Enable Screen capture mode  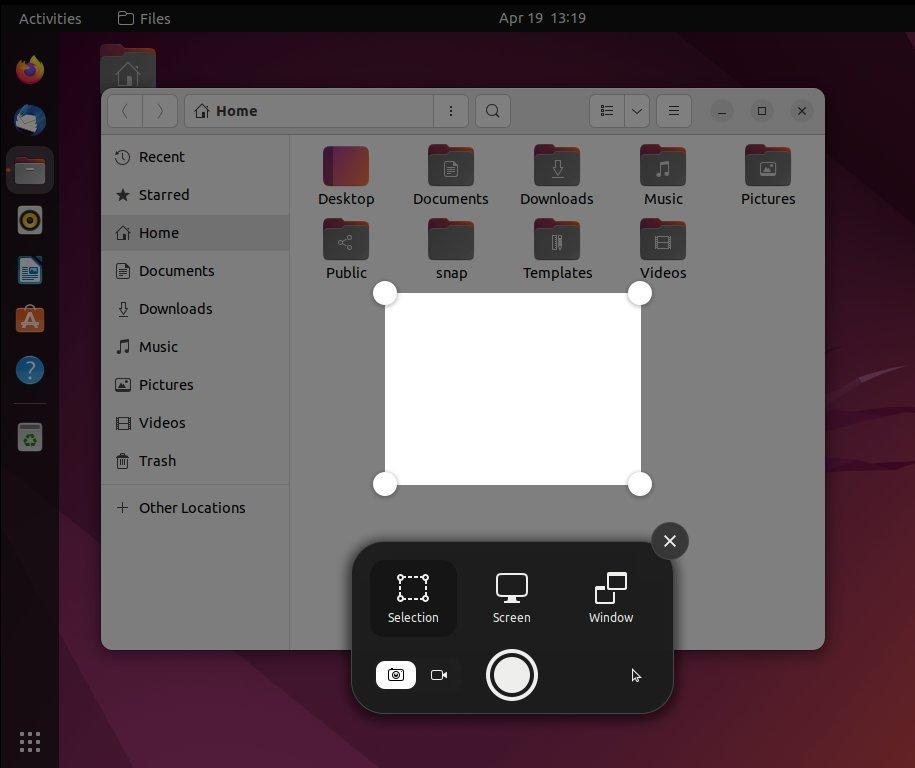(x=511, y=597)
